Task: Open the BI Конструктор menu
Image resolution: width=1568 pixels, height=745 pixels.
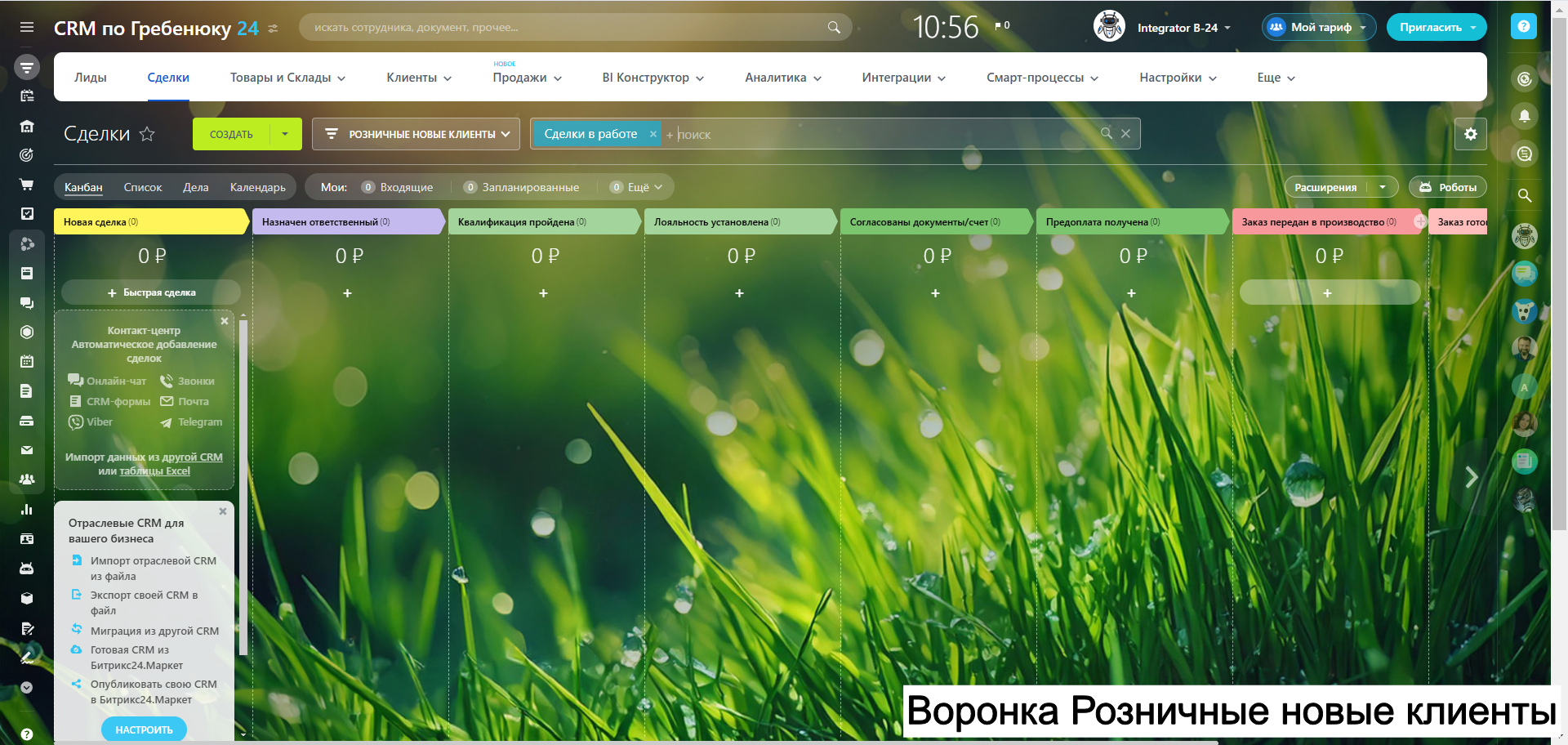Action: (653, 78)
